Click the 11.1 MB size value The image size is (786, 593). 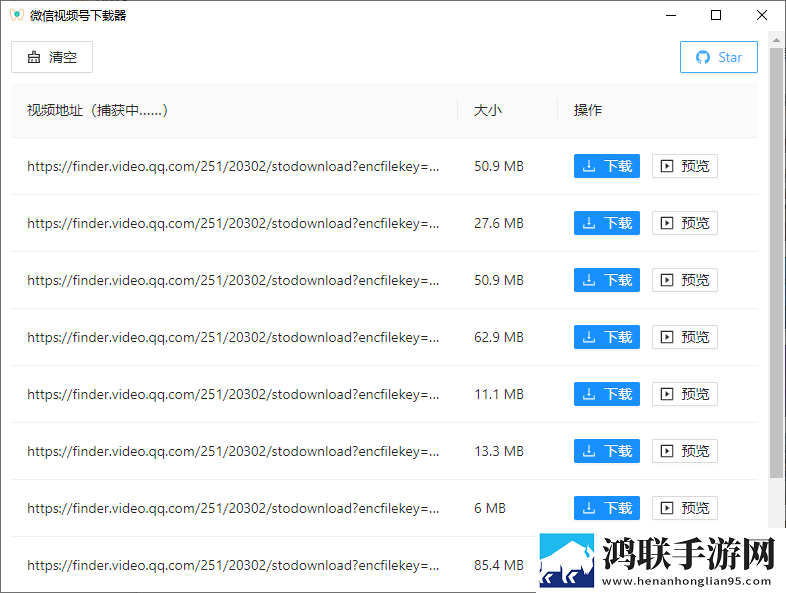point(499,394)
